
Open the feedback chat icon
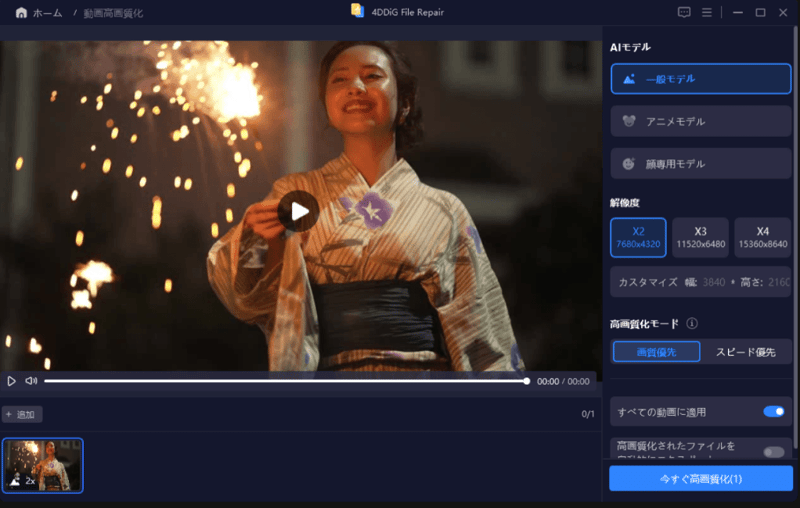[684, 13]
